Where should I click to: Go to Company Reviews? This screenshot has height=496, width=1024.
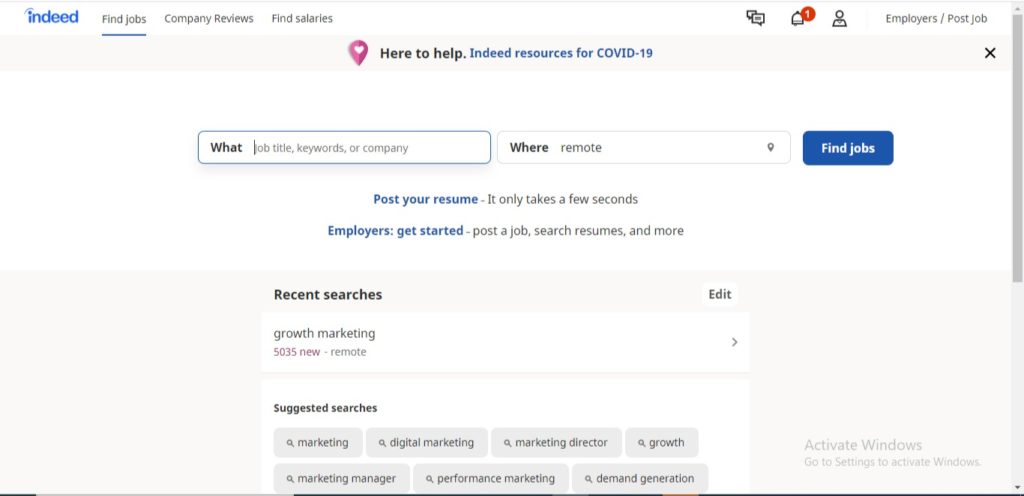point(208,18)
